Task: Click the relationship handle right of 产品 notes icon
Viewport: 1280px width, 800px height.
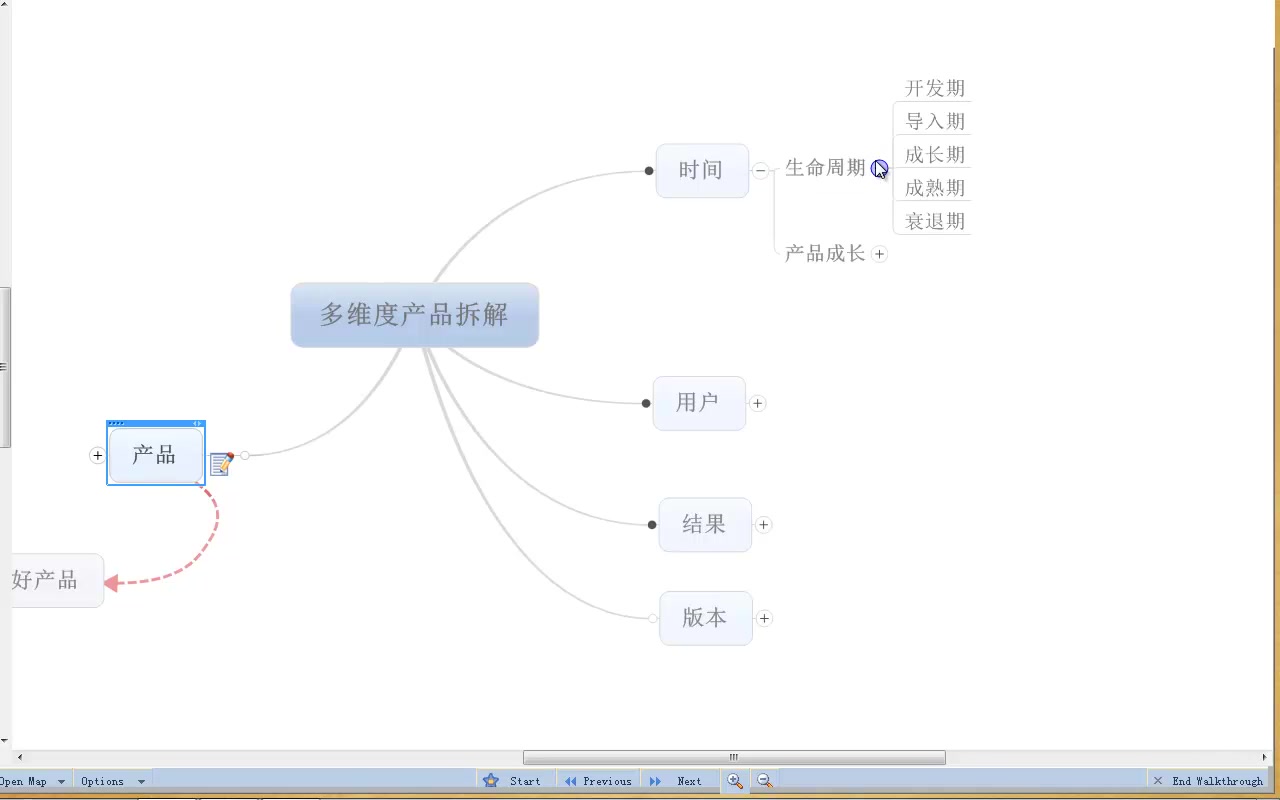Action: 245,455
